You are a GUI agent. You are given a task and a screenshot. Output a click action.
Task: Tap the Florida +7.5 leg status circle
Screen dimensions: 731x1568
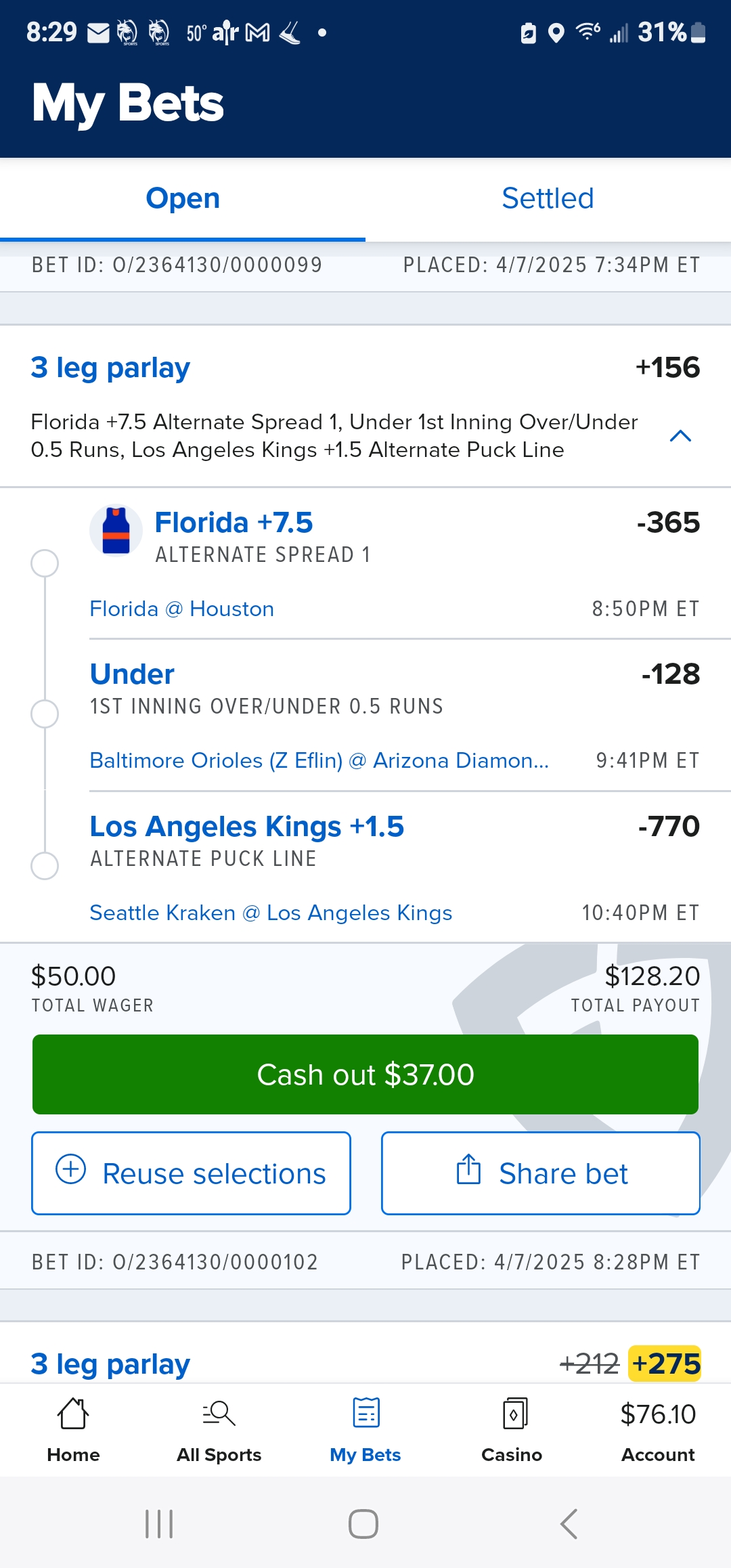click(45, 563)
